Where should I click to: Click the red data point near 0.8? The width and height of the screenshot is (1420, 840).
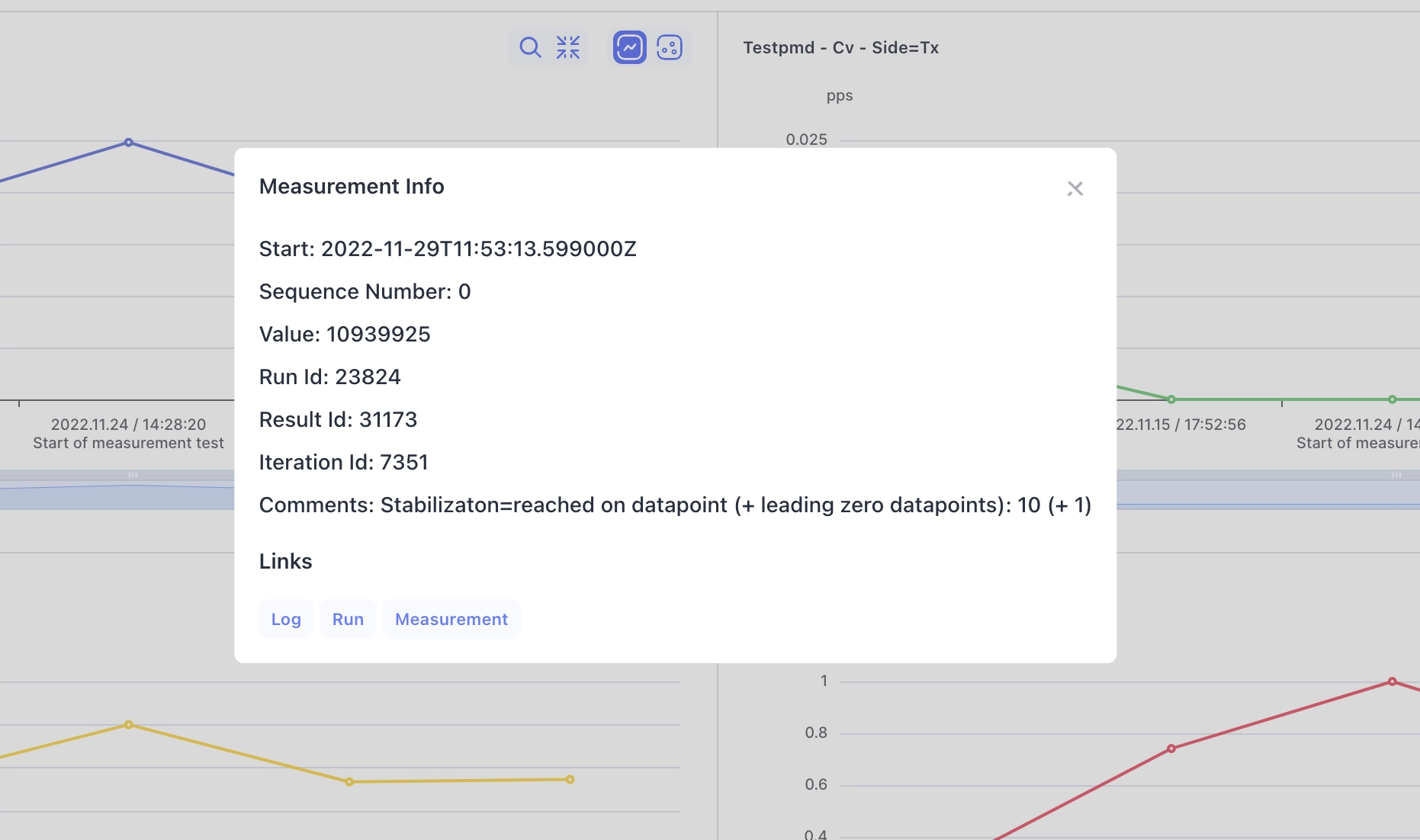tap(1171, 749)
